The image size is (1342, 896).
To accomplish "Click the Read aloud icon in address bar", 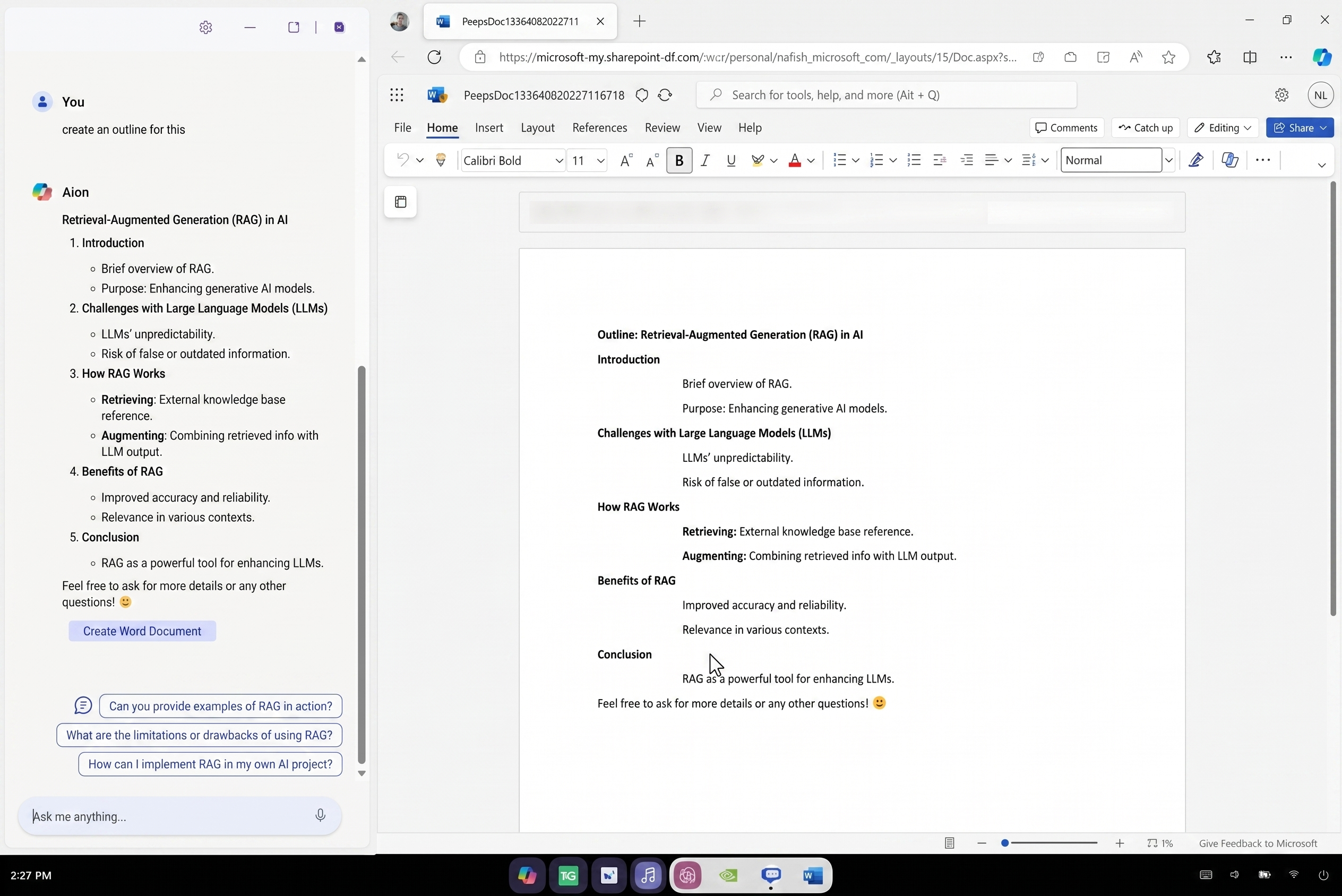I will (1135, 57).
